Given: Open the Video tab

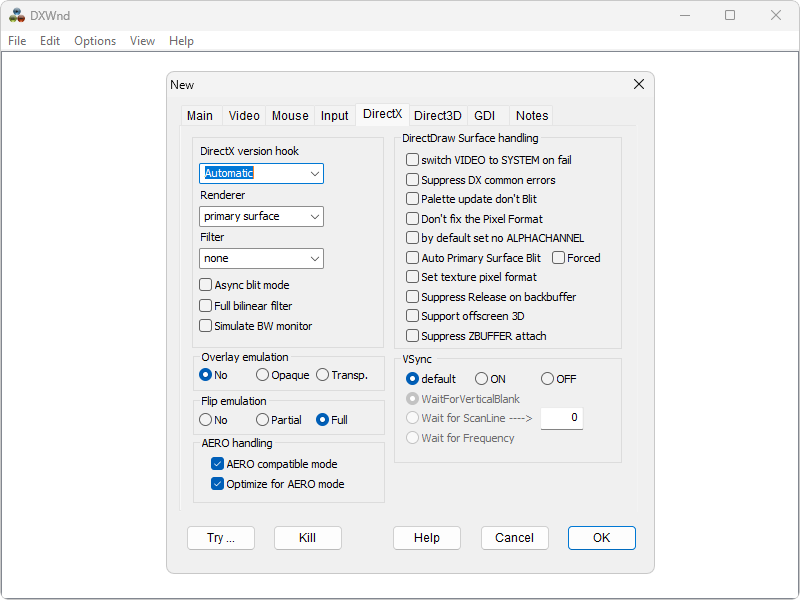Looking at the screenshot, I should pyautogui.click(x=244, y=116).
